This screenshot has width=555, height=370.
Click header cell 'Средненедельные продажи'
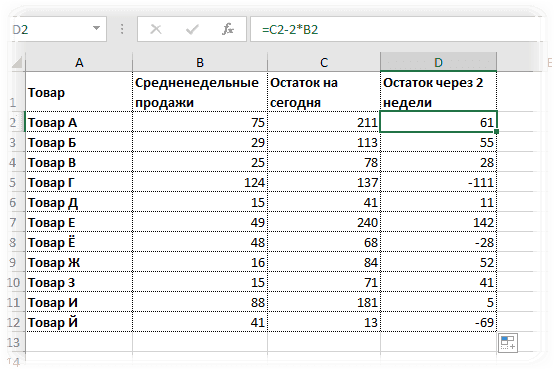[200, 92]
